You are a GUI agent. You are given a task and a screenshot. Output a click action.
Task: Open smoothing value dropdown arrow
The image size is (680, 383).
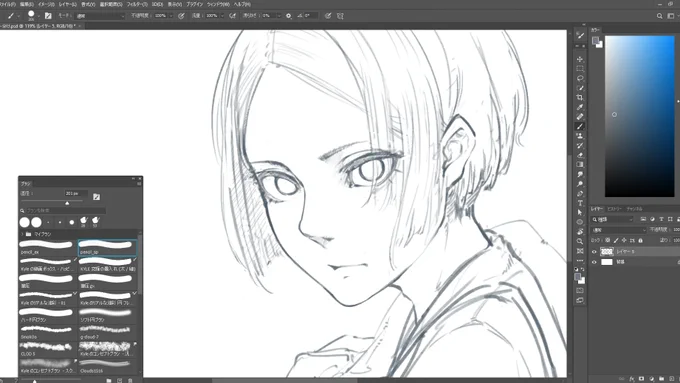(278, 16)
